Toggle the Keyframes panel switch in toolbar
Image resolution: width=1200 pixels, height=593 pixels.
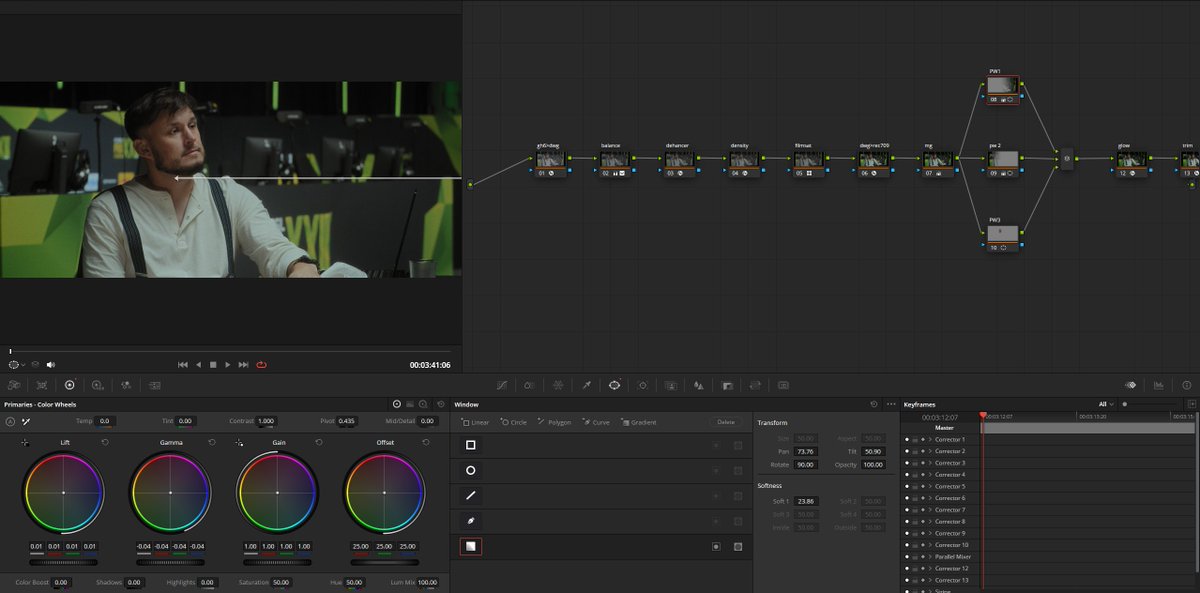[1130, 385]
